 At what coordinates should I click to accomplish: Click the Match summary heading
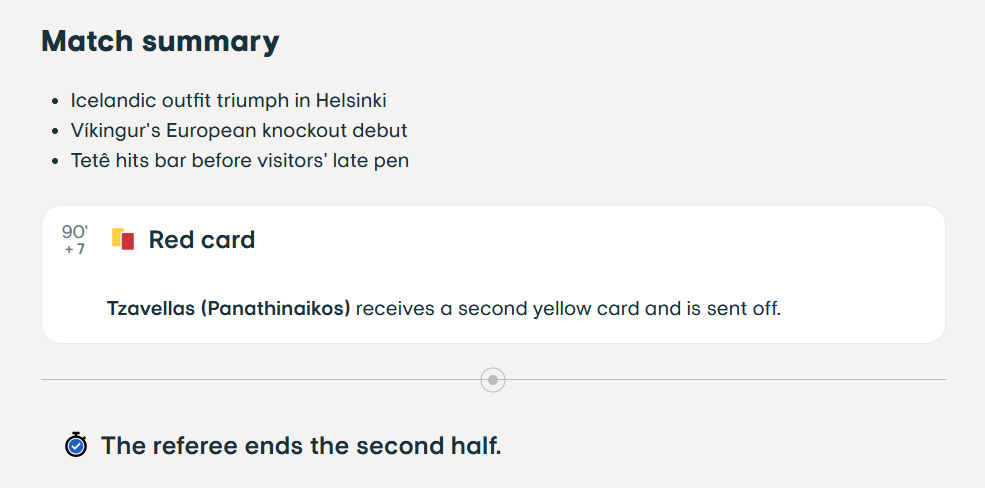point(160,42)
